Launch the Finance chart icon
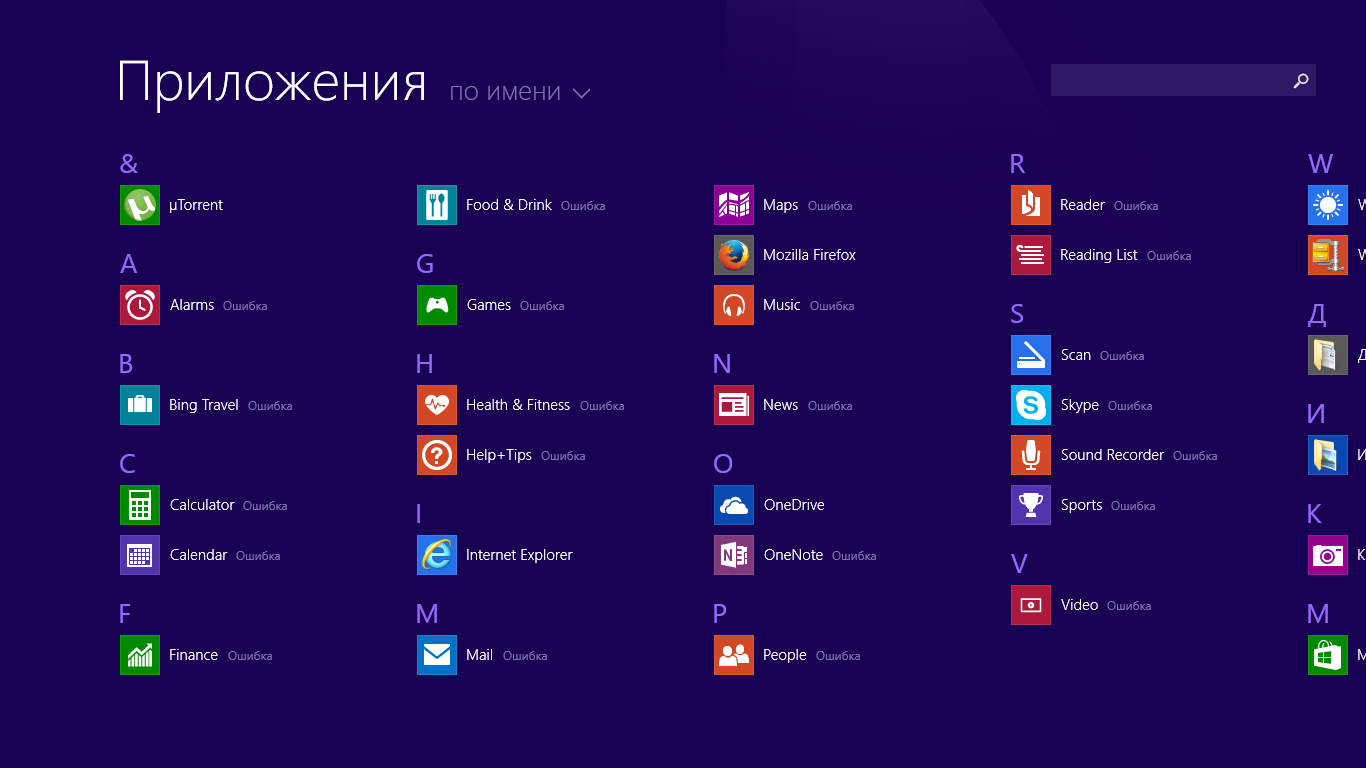 [140, 655]
